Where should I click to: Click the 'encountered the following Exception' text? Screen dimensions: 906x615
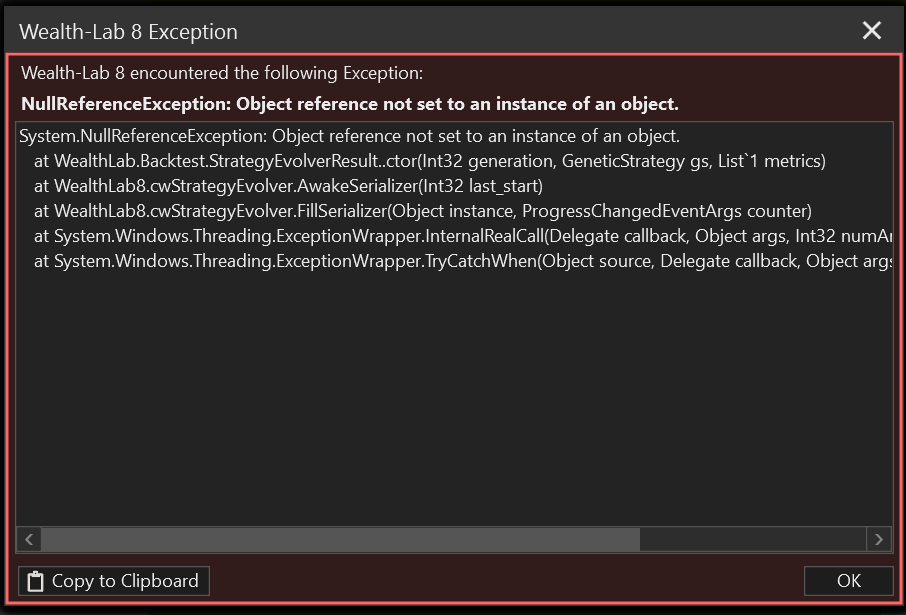point(276,73)
